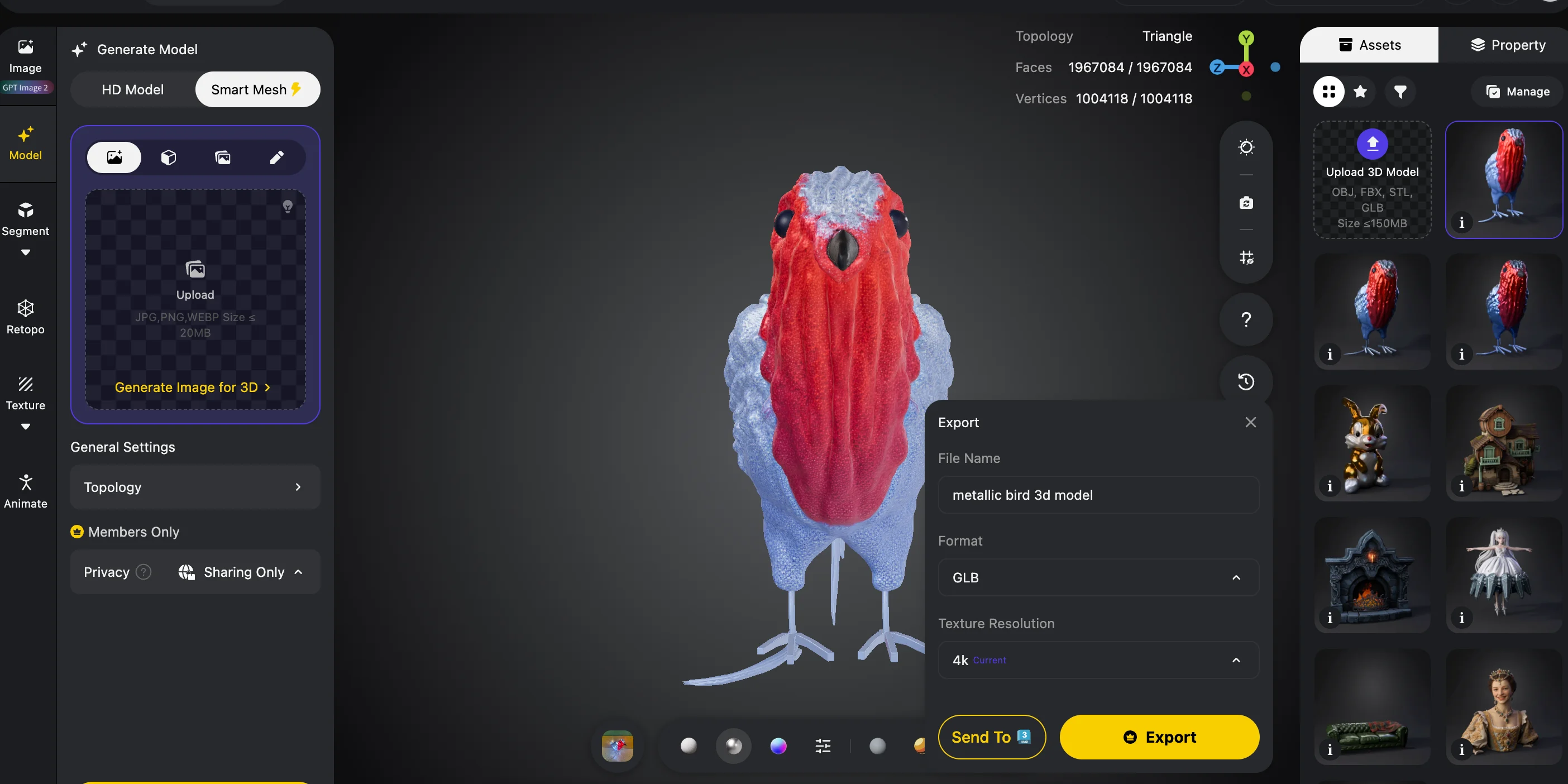Open the Retopo tool
Screen dimensions: 1568x784
coord(26,317)
